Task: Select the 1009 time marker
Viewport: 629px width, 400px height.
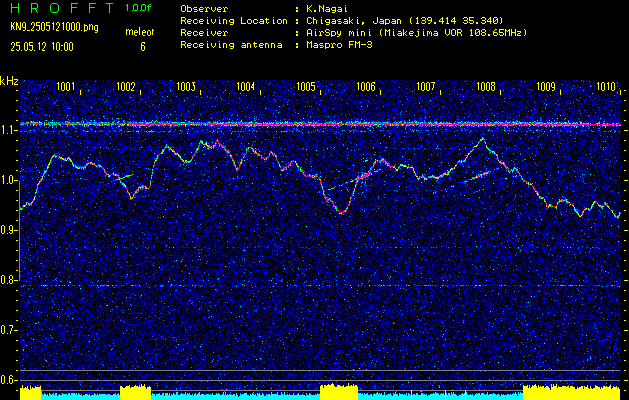Action: pyautogui.click(x=546, y=86)
